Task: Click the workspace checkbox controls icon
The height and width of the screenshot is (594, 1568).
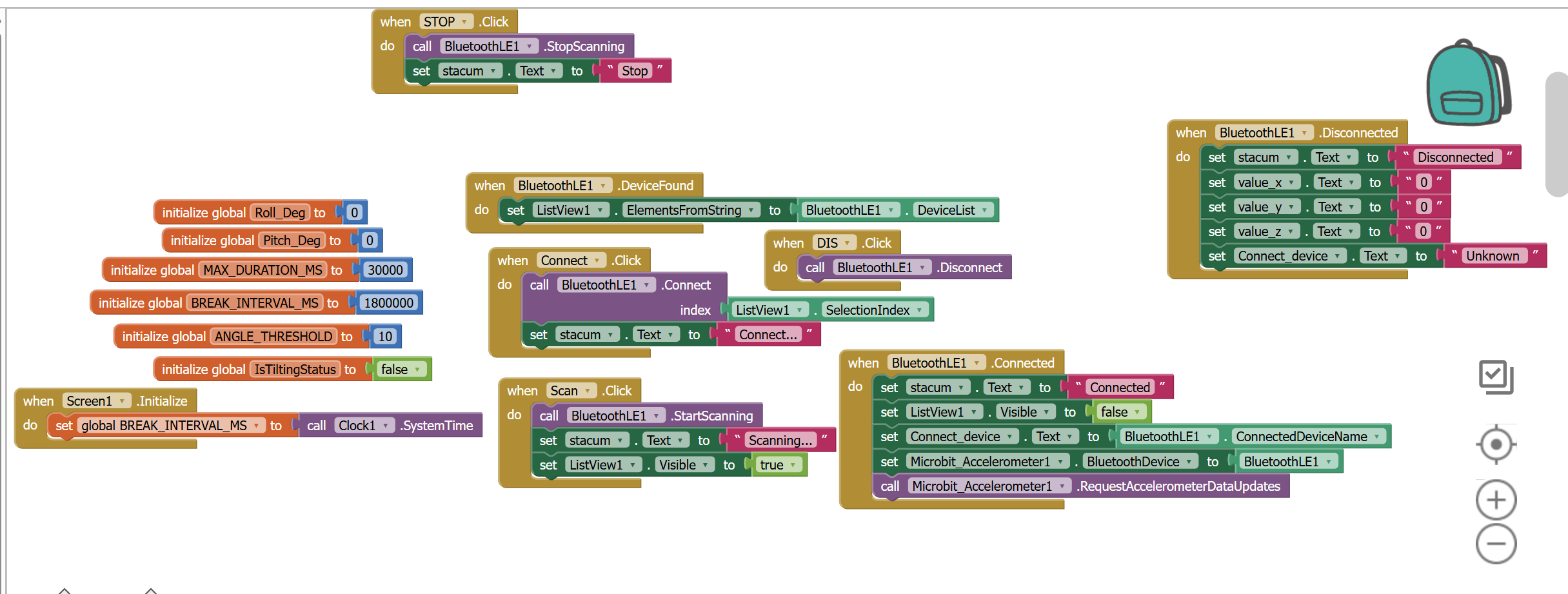Action: (1495, 377)
